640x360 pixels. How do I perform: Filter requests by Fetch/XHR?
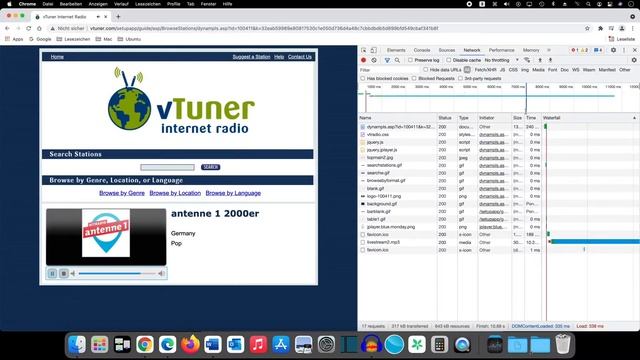tap(485, 70)
